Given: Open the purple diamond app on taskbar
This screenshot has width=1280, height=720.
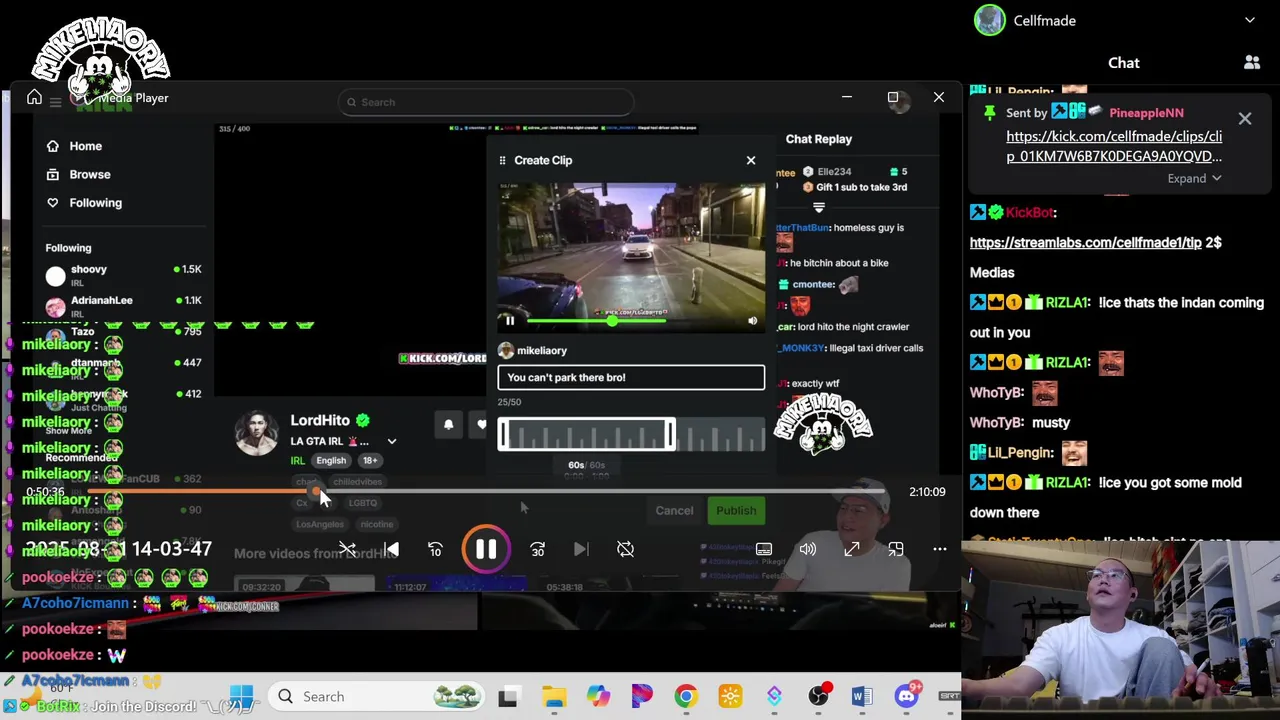Looking at the screenshot, I should click(774, 696).
